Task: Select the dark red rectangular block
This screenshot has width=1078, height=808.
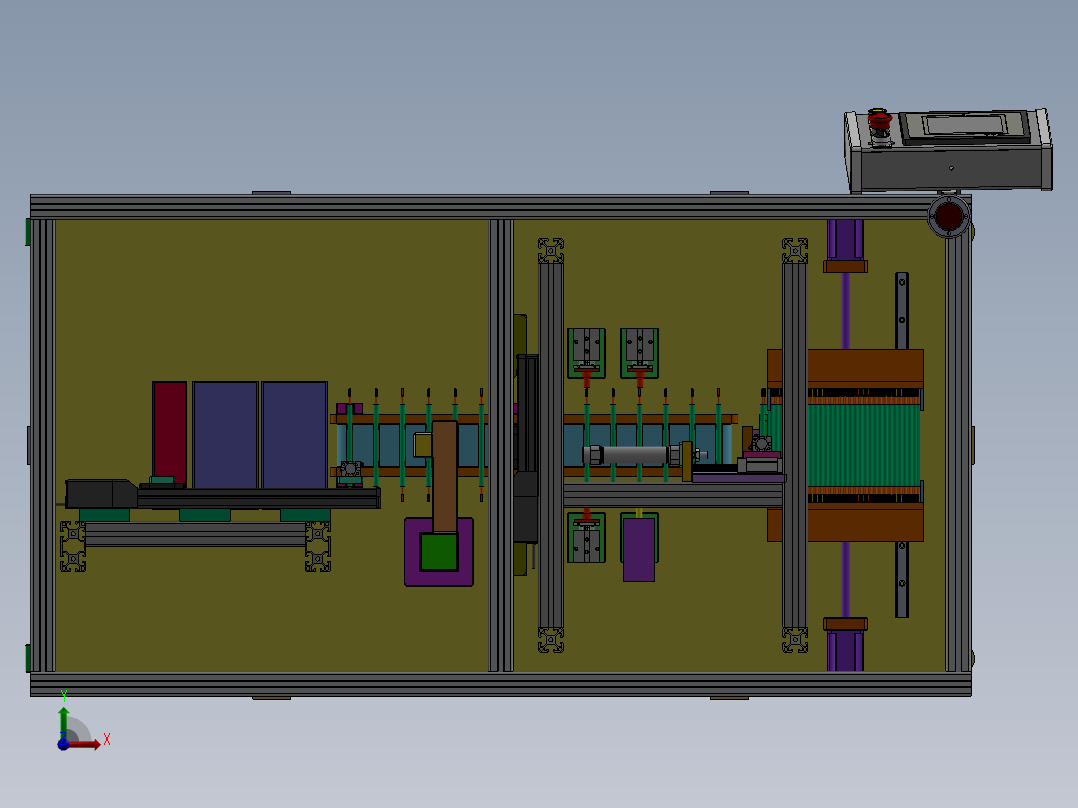Action: coord(169,428)
